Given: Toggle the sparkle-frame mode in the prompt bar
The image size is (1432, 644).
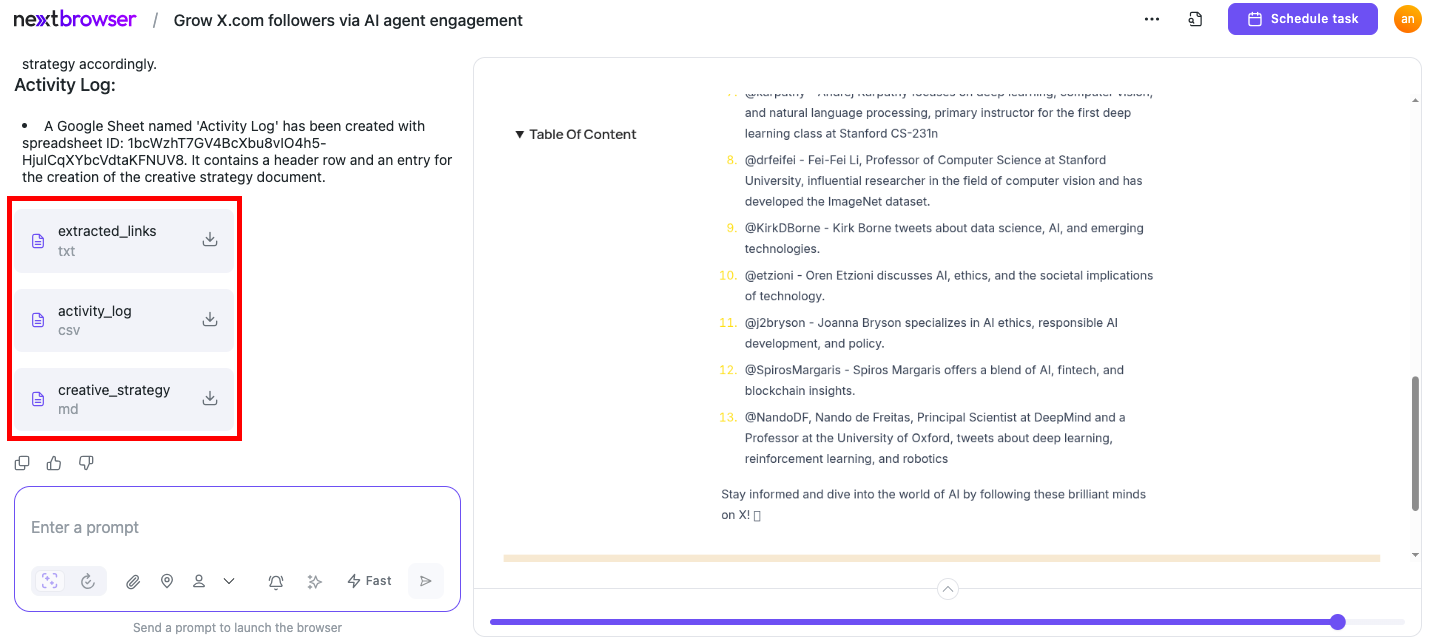Looking at the screenshot, I should [x=50, y=581].
